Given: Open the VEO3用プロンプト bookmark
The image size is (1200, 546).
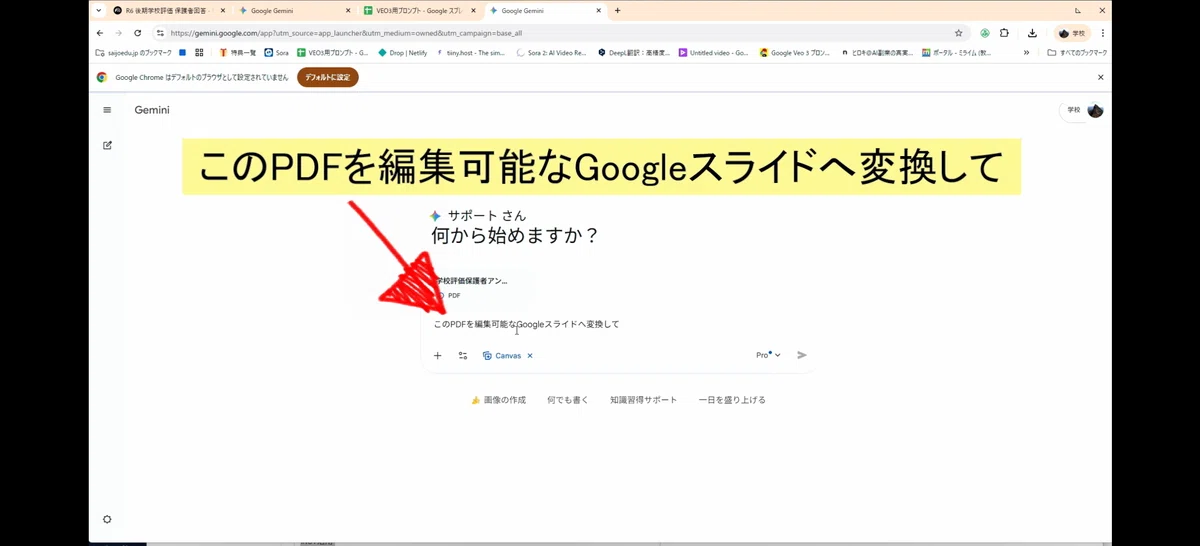Looking at the screenshot, I should pos(332,52).
